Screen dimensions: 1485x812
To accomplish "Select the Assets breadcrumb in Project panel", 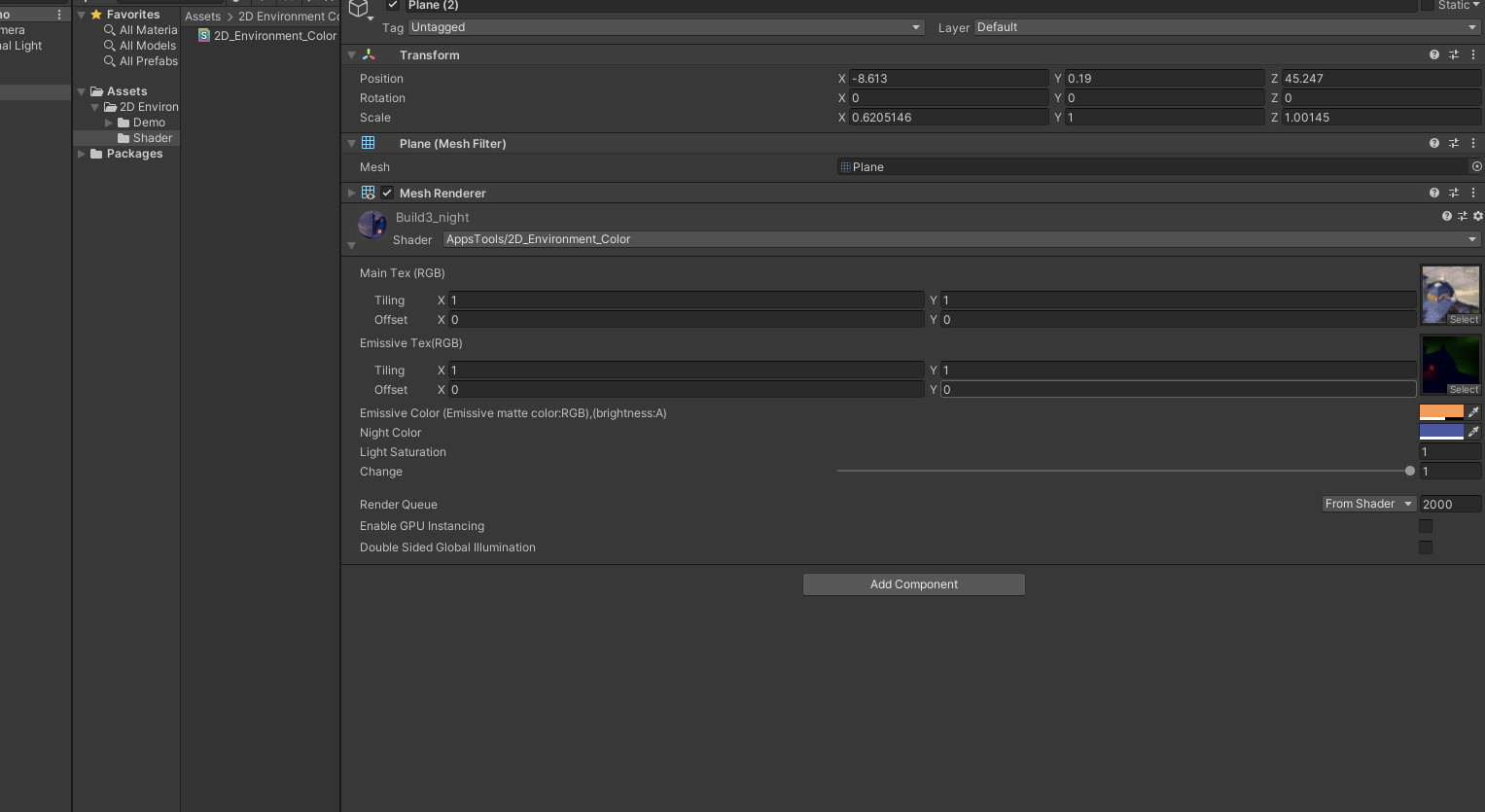I will coord(201,16).
